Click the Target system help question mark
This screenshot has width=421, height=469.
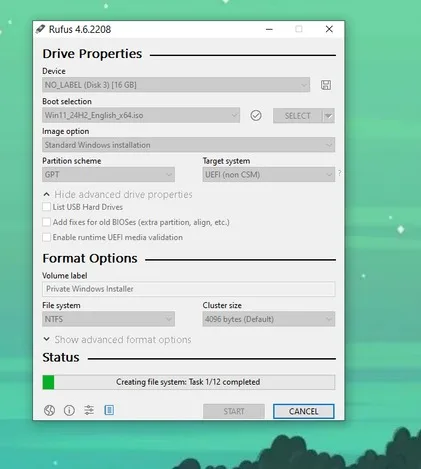click(x=339, y=173)
